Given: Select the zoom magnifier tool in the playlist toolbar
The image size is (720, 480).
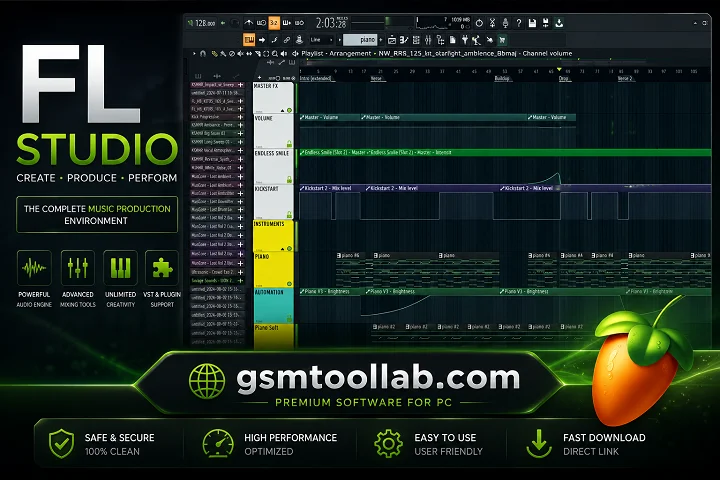Looking at the screenshot, I should pyautogui.click(x=275, y=54).
